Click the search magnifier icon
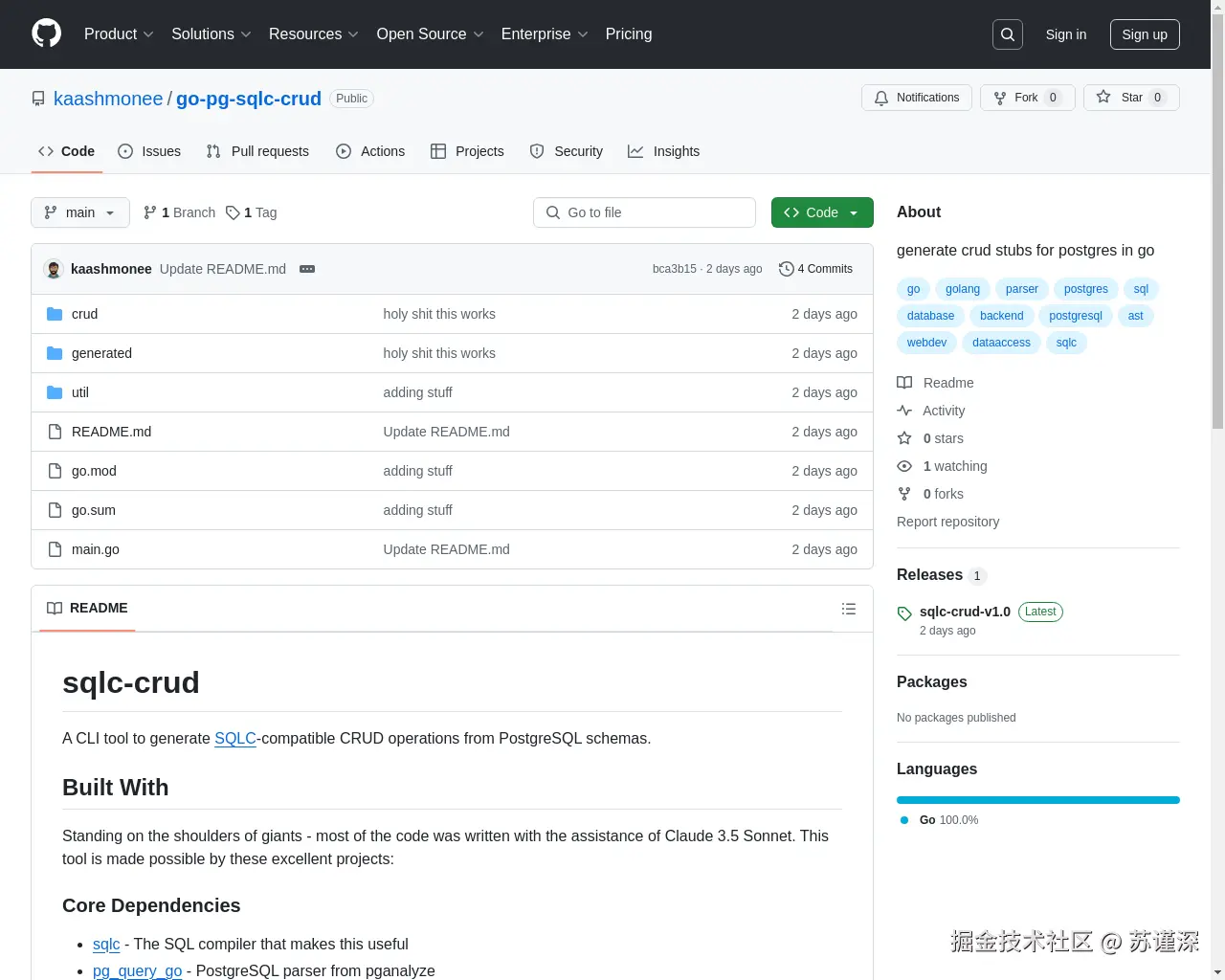This screenshot has height=980, width=1225. (x=1007, y=33)
